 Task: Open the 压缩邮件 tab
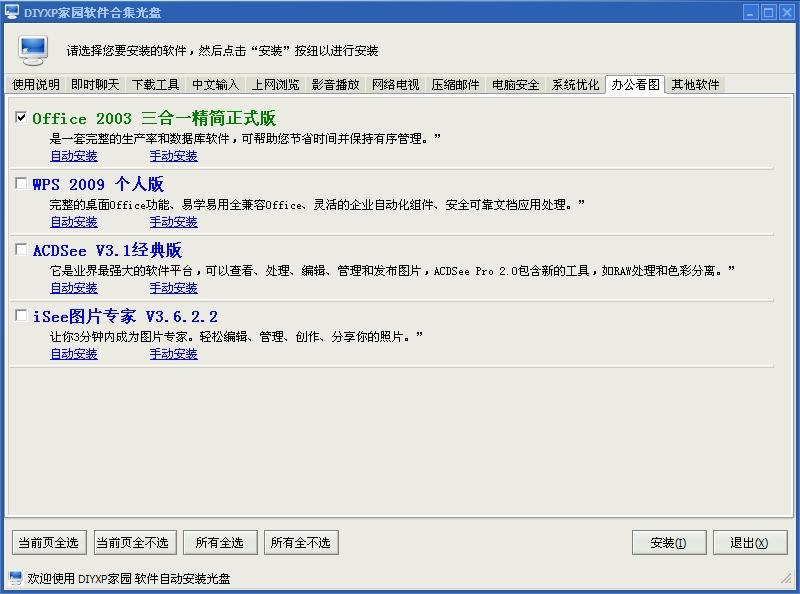(455, 84)
